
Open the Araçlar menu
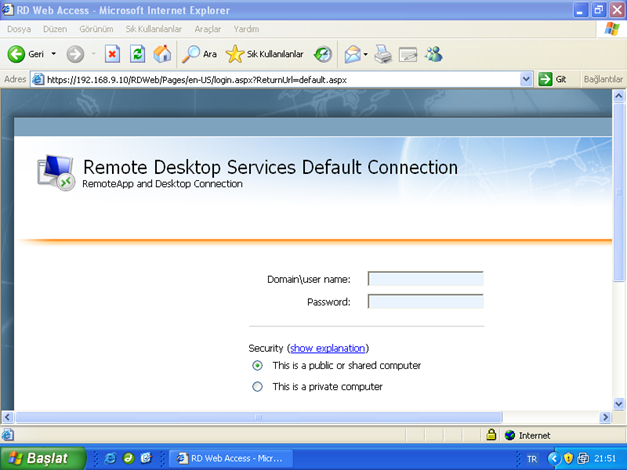pos(208,29)
